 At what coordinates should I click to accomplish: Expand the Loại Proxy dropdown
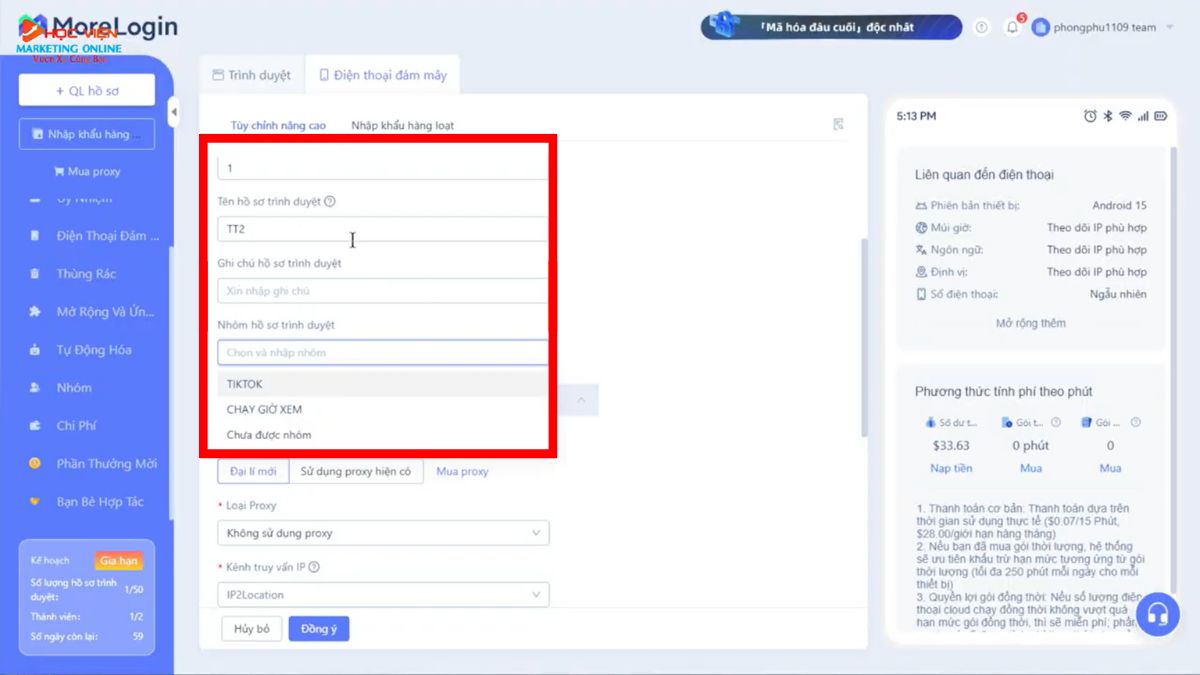(x=383, y=533)
